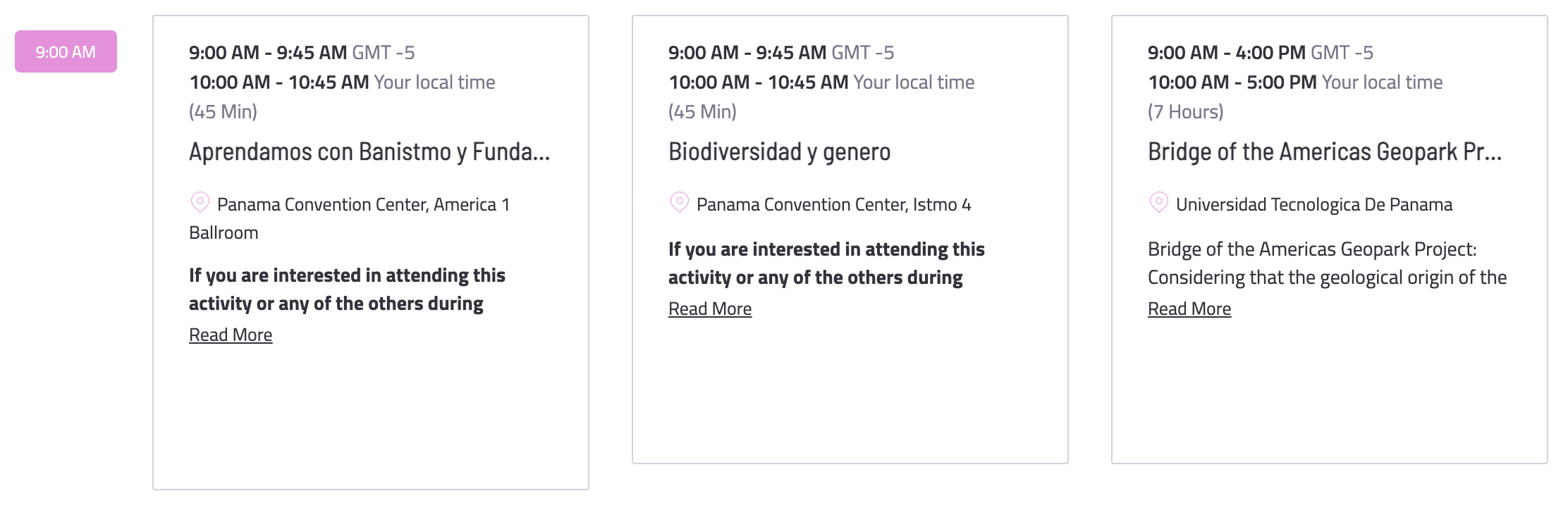Click the bold description in Biodiversidad card

click(826, 263)
